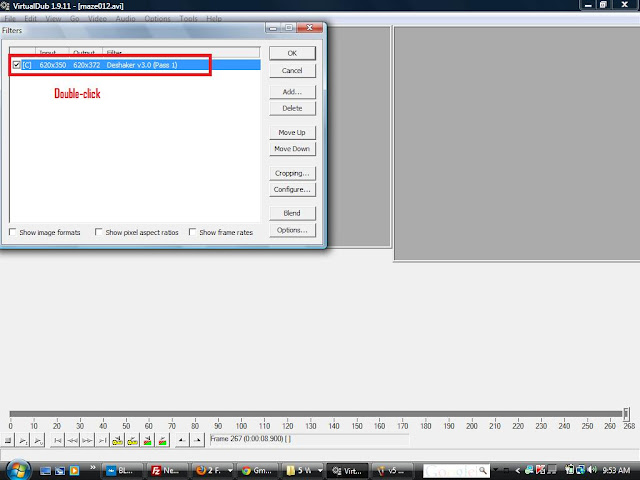Open the View menu
Viewport: 640px width, 480px height.
click(53, 18)
